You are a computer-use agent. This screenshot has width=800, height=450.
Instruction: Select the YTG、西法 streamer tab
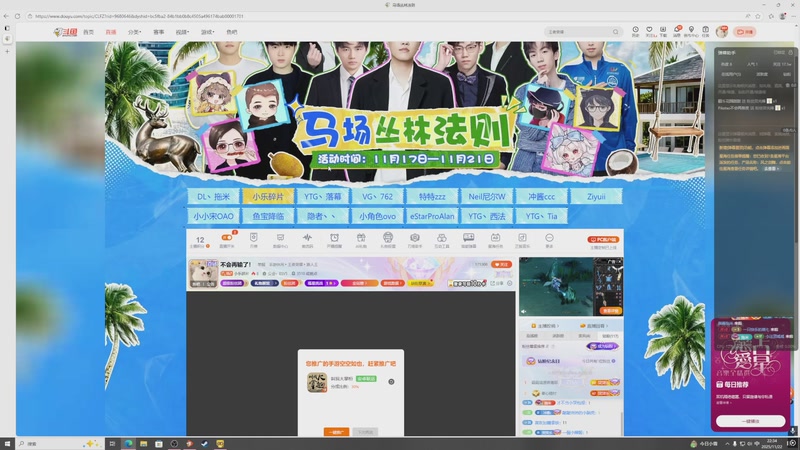click(487, 216)
